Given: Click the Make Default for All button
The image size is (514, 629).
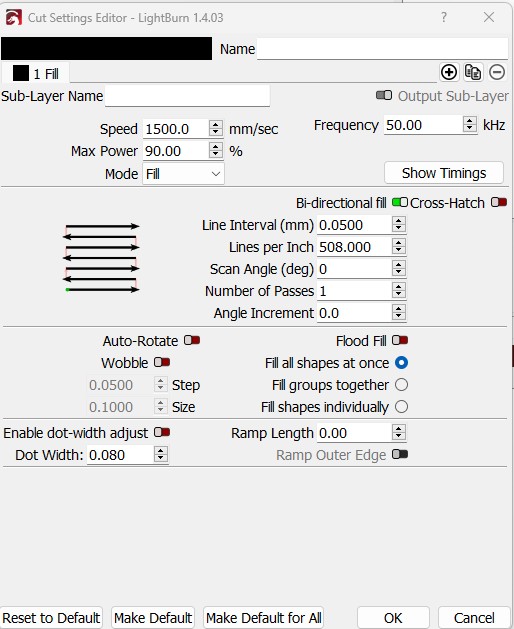Looking at the screenshot, I should coord(264,618).
